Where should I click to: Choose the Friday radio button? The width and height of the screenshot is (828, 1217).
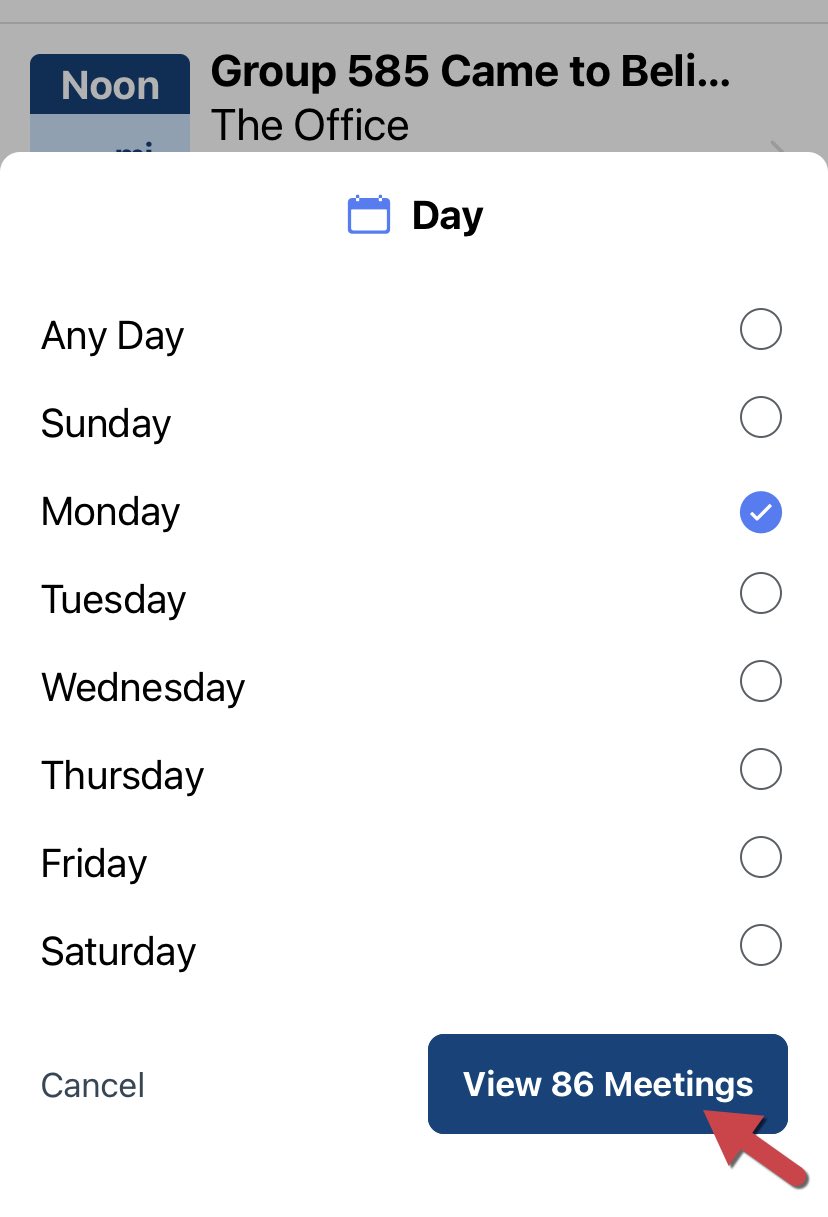[x=760, y=857]
